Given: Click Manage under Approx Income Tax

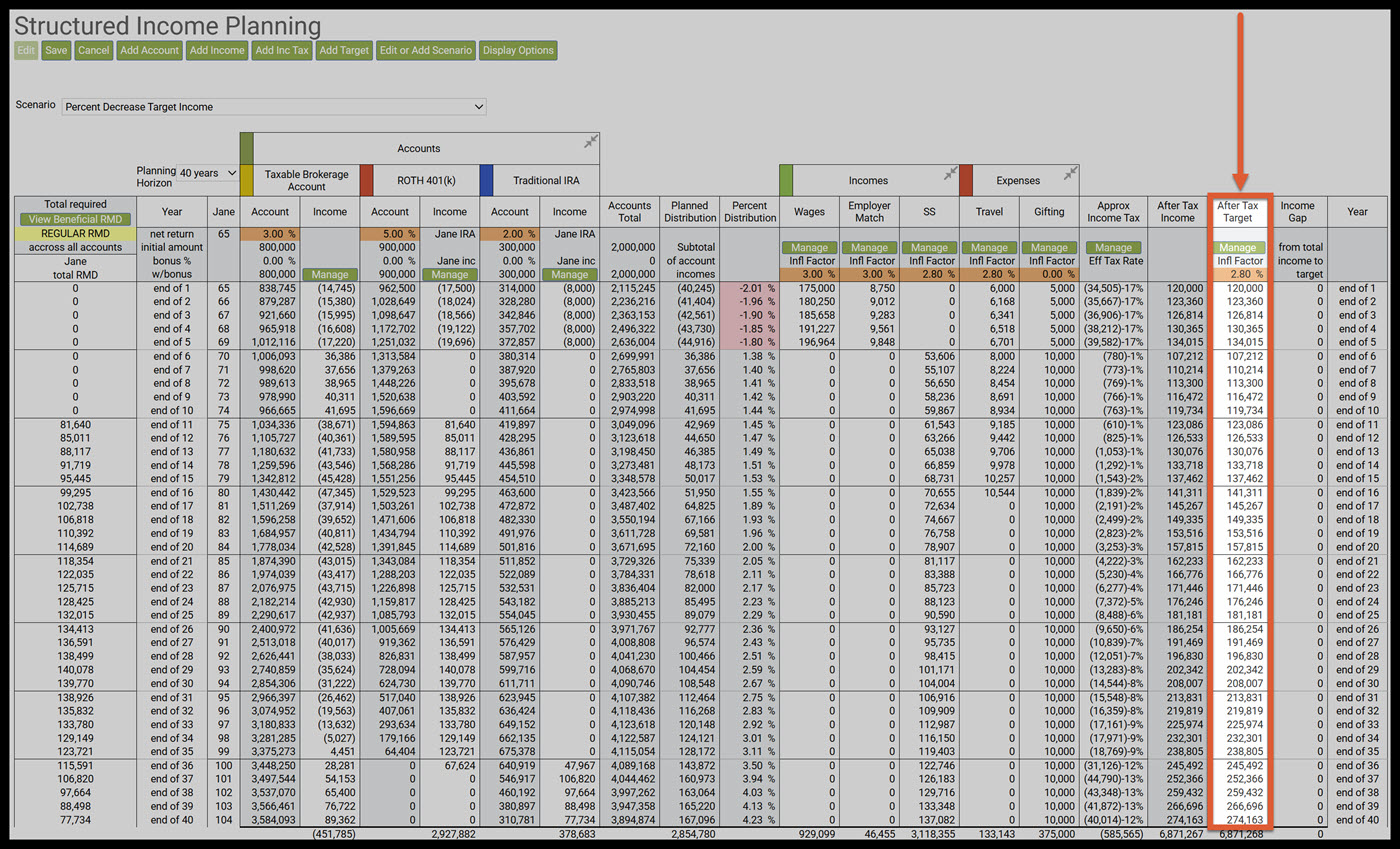Looking at the screenshot, I should point(1113,247).
